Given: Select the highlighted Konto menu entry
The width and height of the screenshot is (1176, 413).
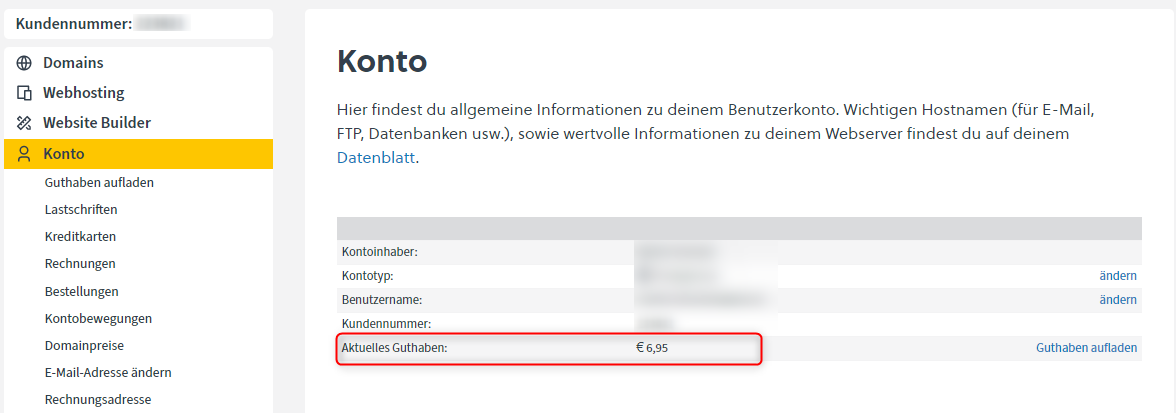Looking at the screenshot, I should 139,154.
